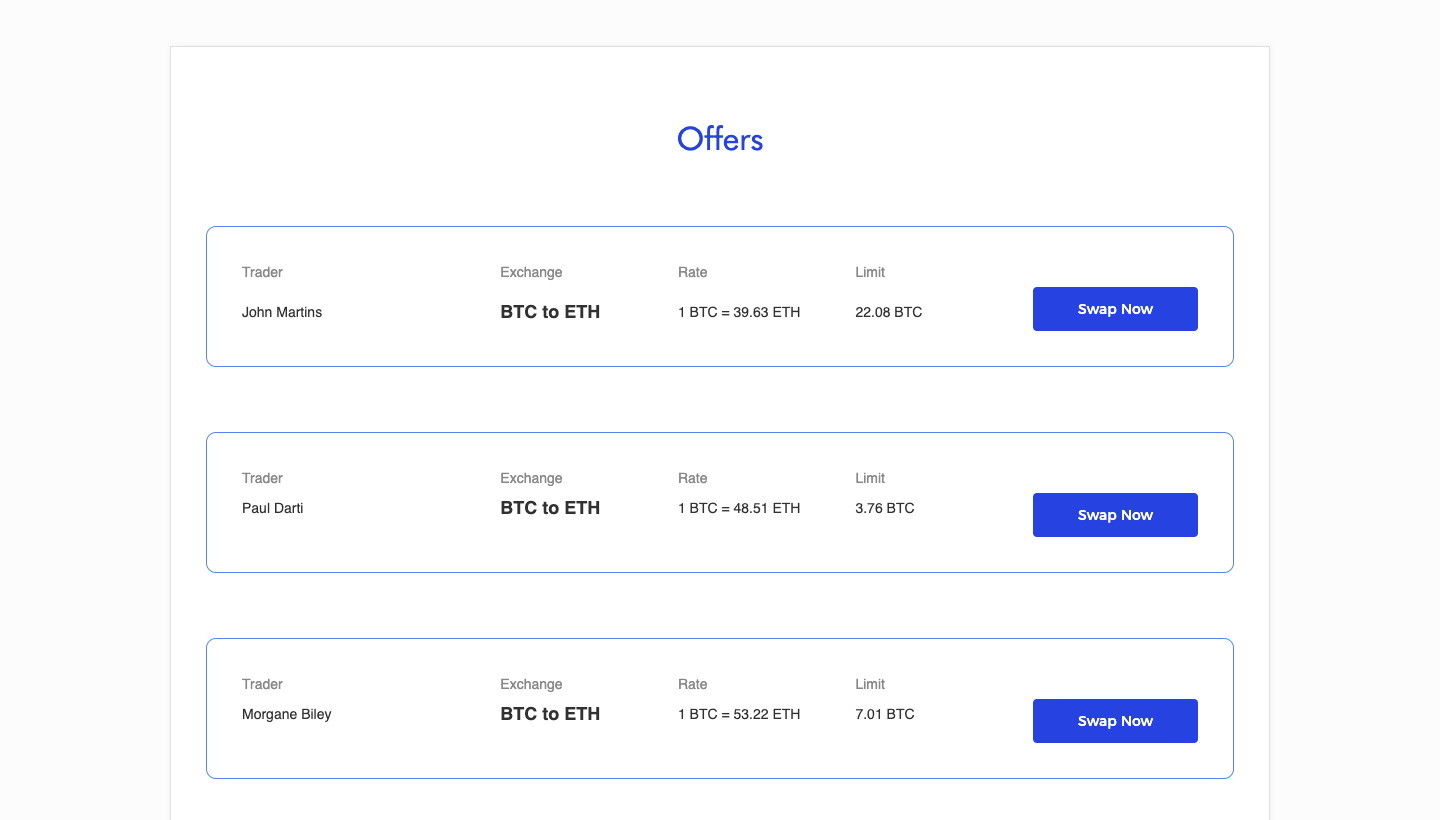1440x820 pixels.
Task: Select trader name Morgane Biley
Action: pos(287,714)
